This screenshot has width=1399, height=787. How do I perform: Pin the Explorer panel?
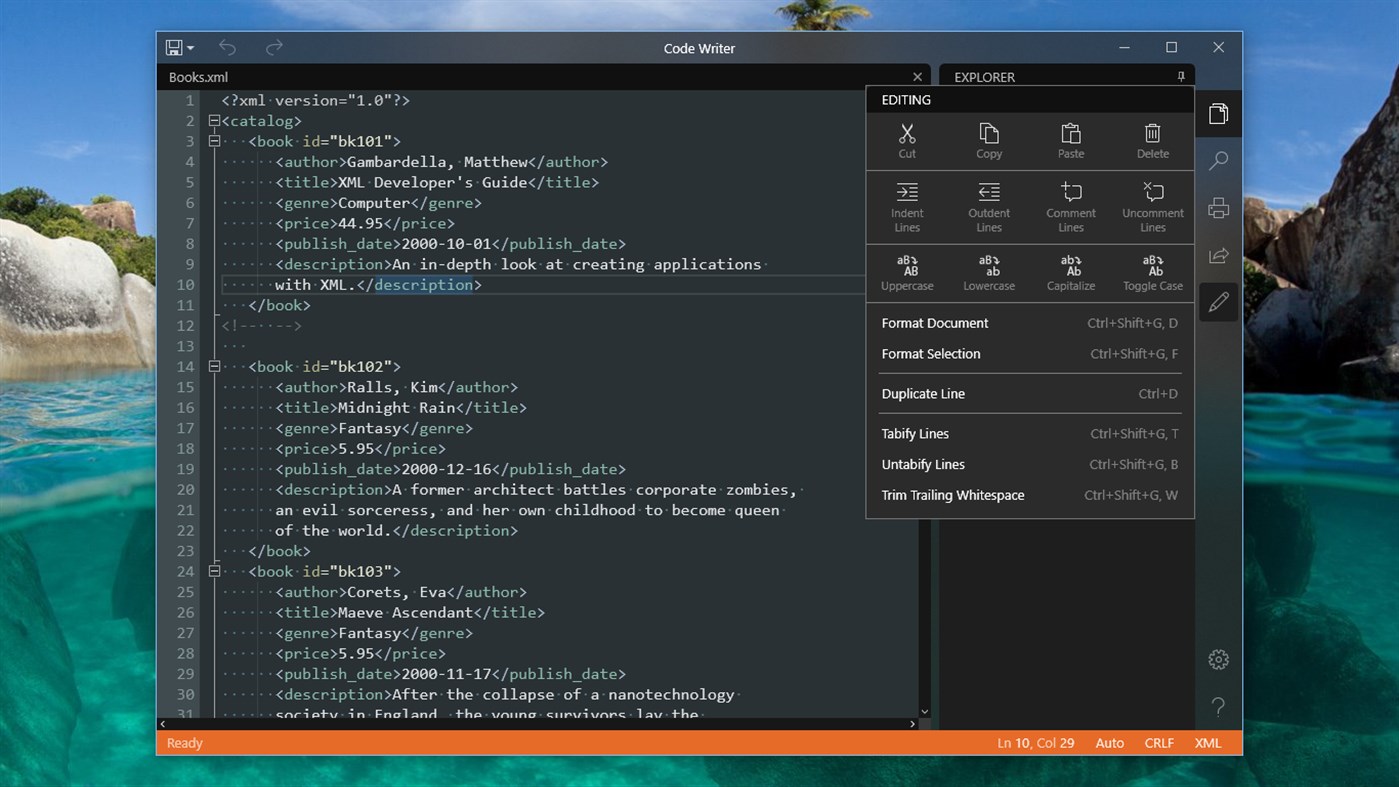[1181, 77]
